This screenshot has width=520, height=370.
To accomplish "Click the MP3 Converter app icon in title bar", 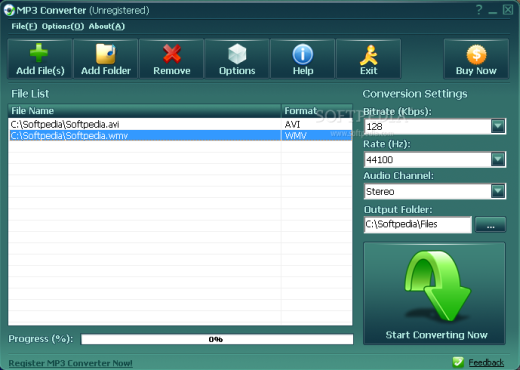I will click(x=9, y=10).
